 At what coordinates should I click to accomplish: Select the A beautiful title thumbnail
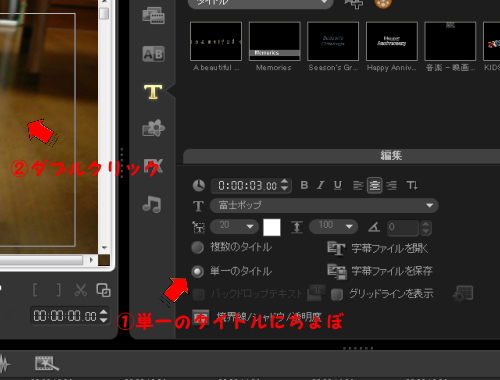[216, 41]
